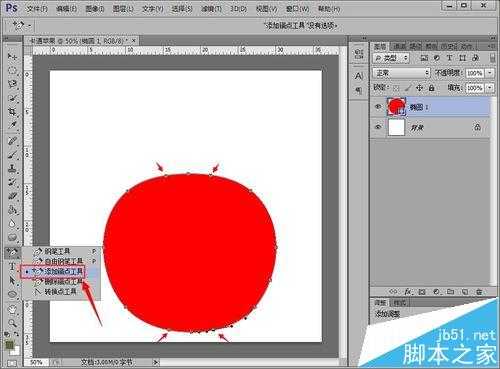500x369 pixels.
Task: Choose 自由钢笔工具 from flyout
Action: coord(61,261)
